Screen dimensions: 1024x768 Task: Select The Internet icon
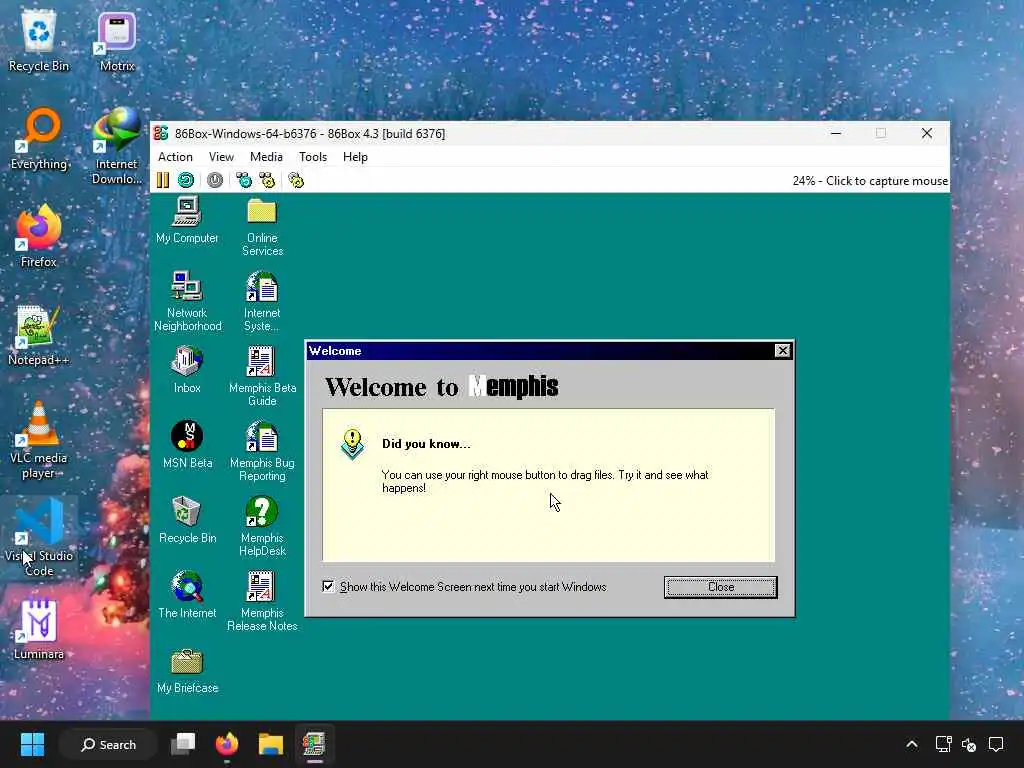(x=187, y=595)
